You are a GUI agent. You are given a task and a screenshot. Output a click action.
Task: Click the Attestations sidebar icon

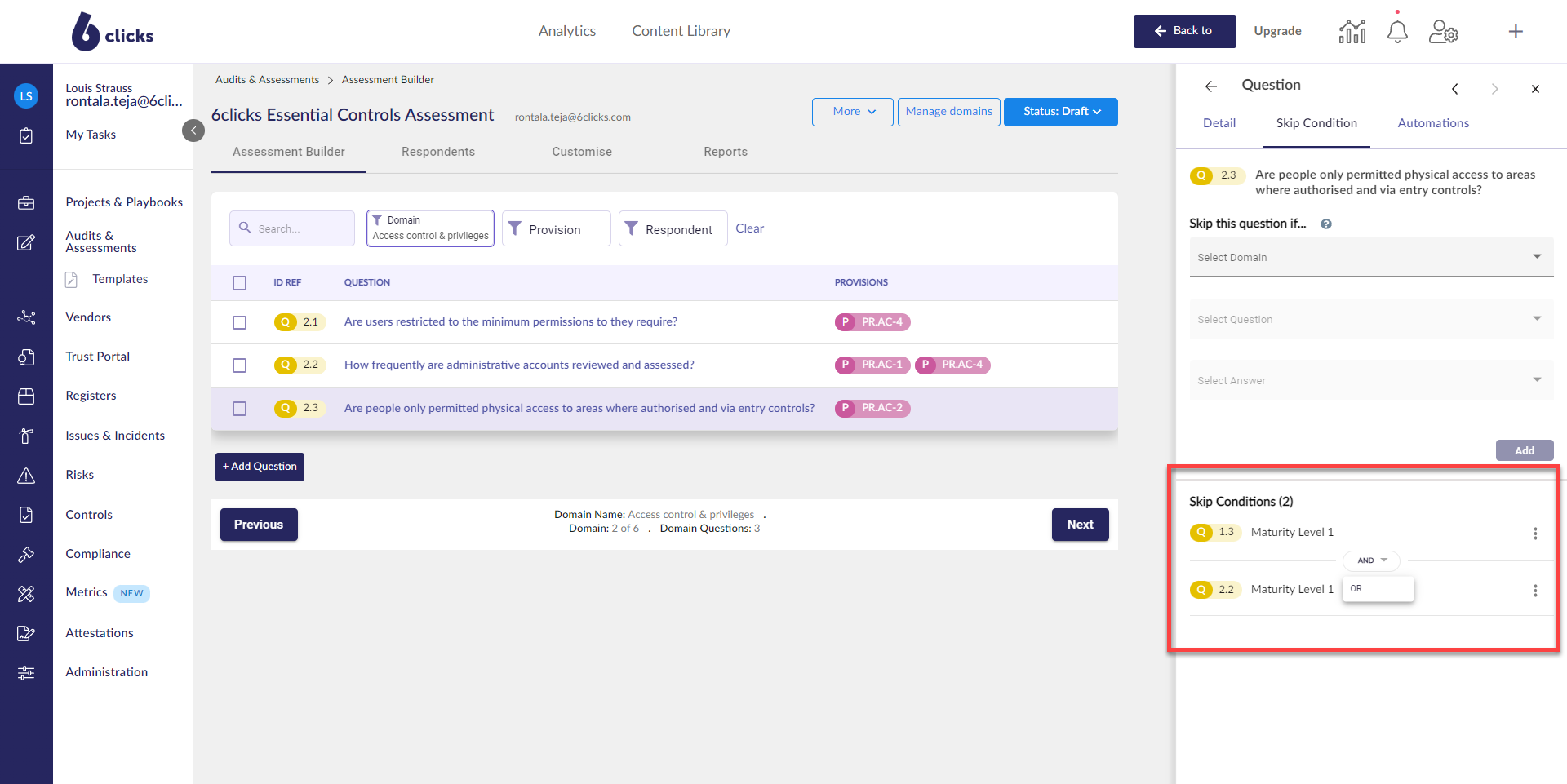point(26,633)
